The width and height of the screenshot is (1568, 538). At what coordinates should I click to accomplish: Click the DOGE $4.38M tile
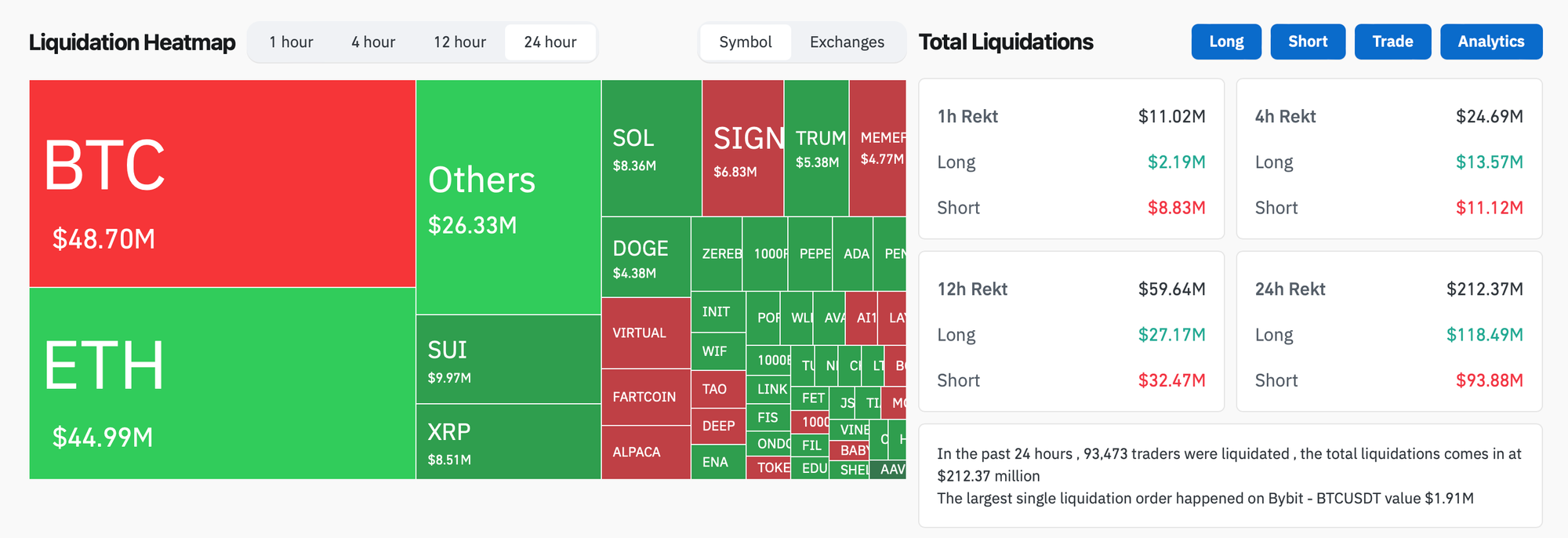click(646, 257)
